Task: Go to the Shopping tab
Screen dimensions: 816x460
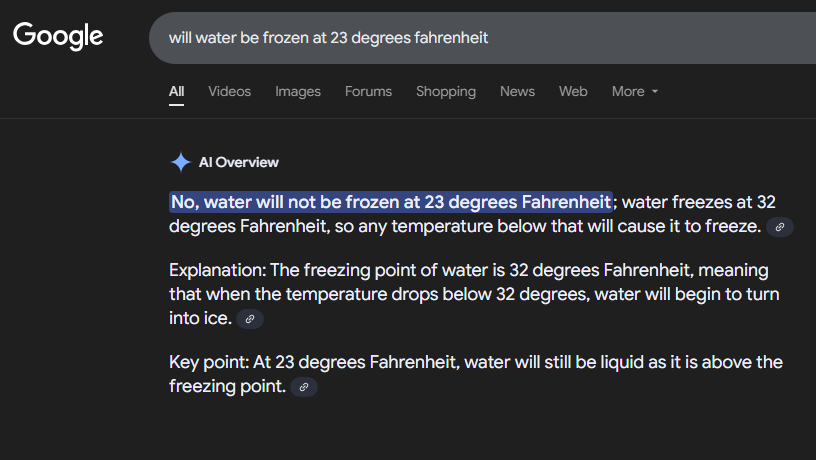Action: click(x=446, y=91)
